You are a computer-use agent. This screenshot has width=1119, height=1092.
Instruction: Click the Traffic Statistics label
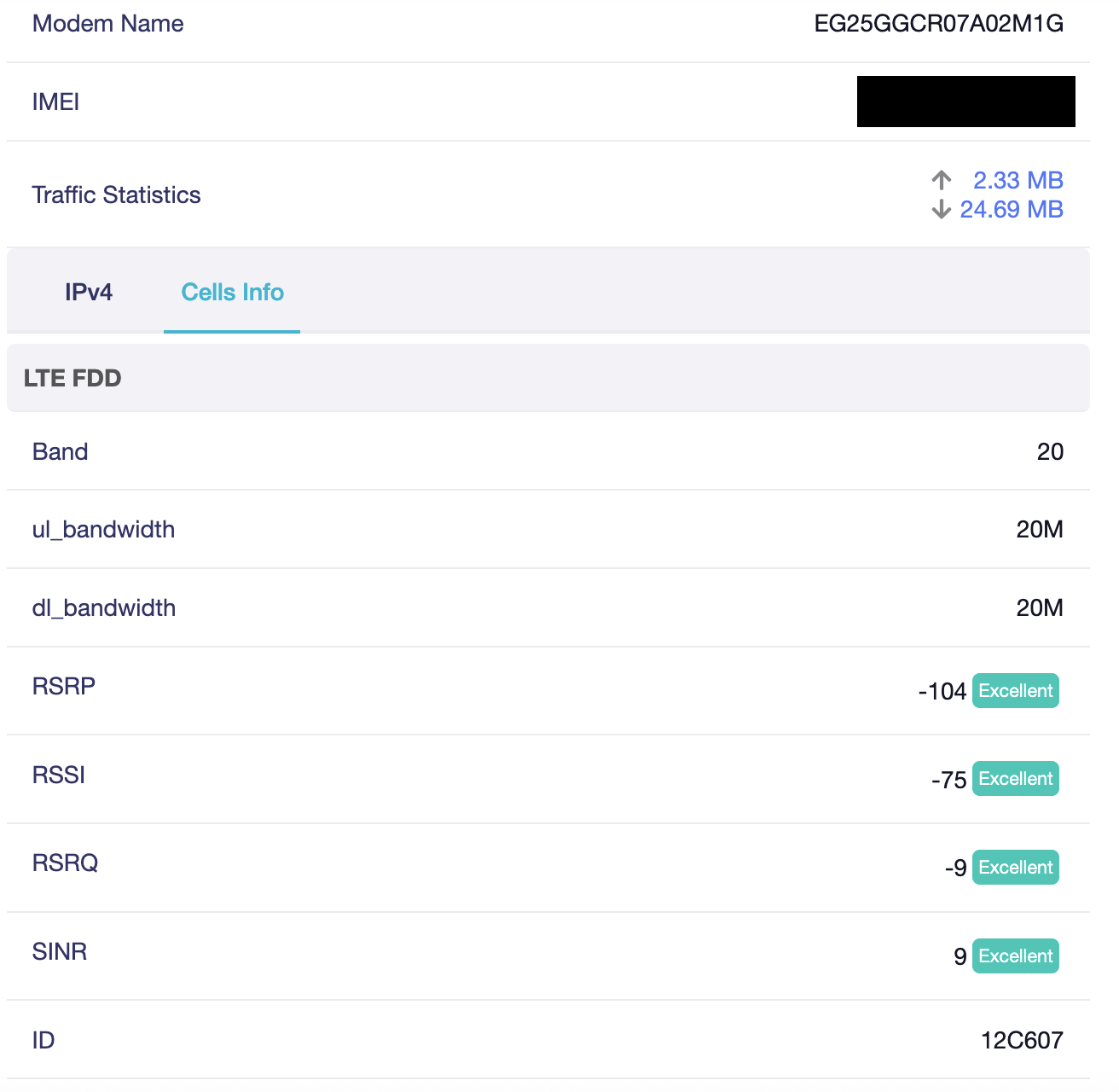pos(116,195)
